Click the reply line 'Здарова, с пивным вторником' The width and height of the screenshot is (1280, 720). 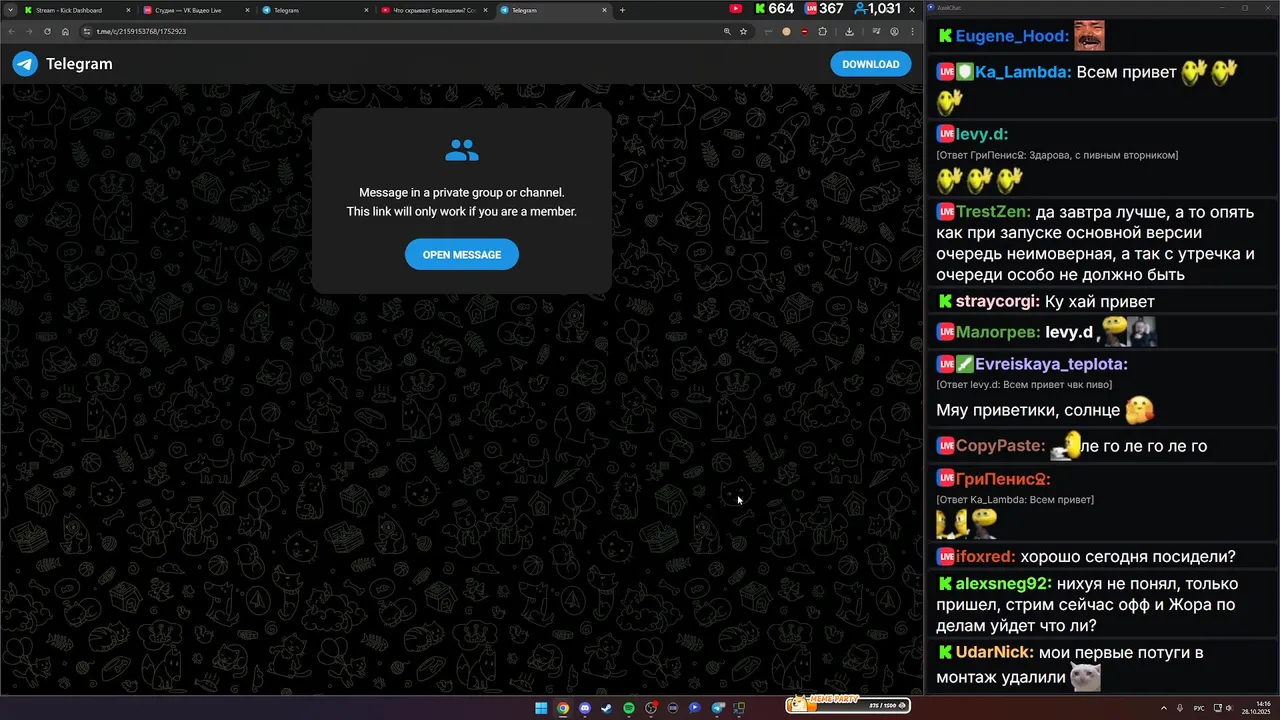point(1057,155)
